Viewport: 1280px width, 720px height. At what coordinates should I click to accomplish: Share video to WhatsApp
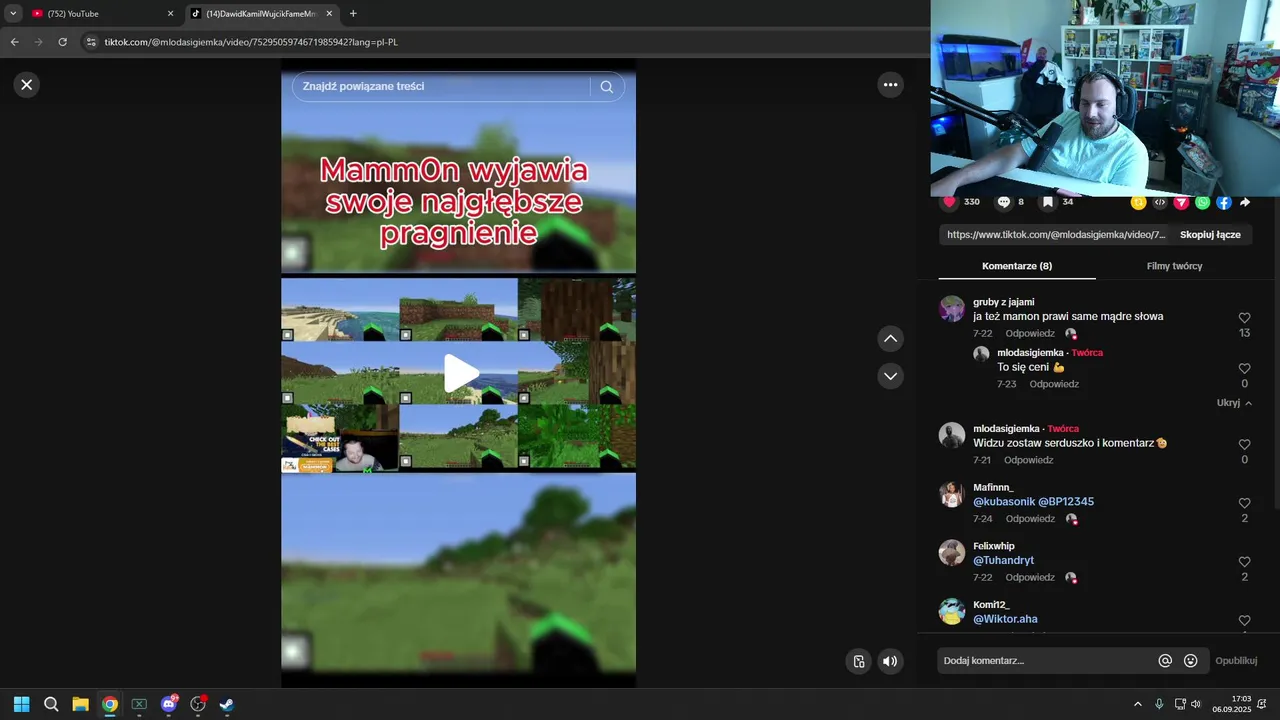pos(1202,202)
